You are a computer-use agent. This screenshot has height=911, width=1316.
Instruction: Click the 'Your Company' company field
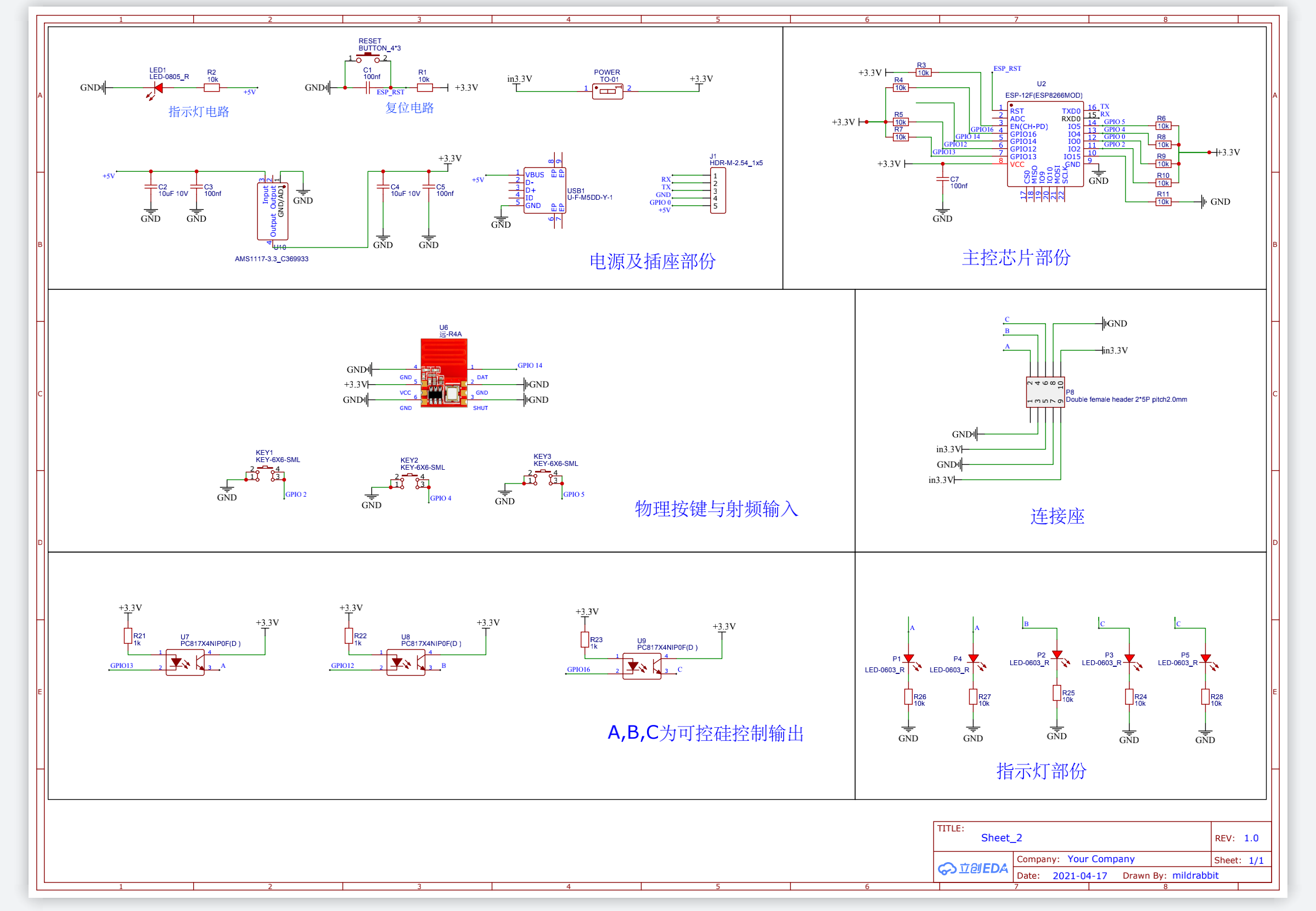click(x=1101, y=859)
